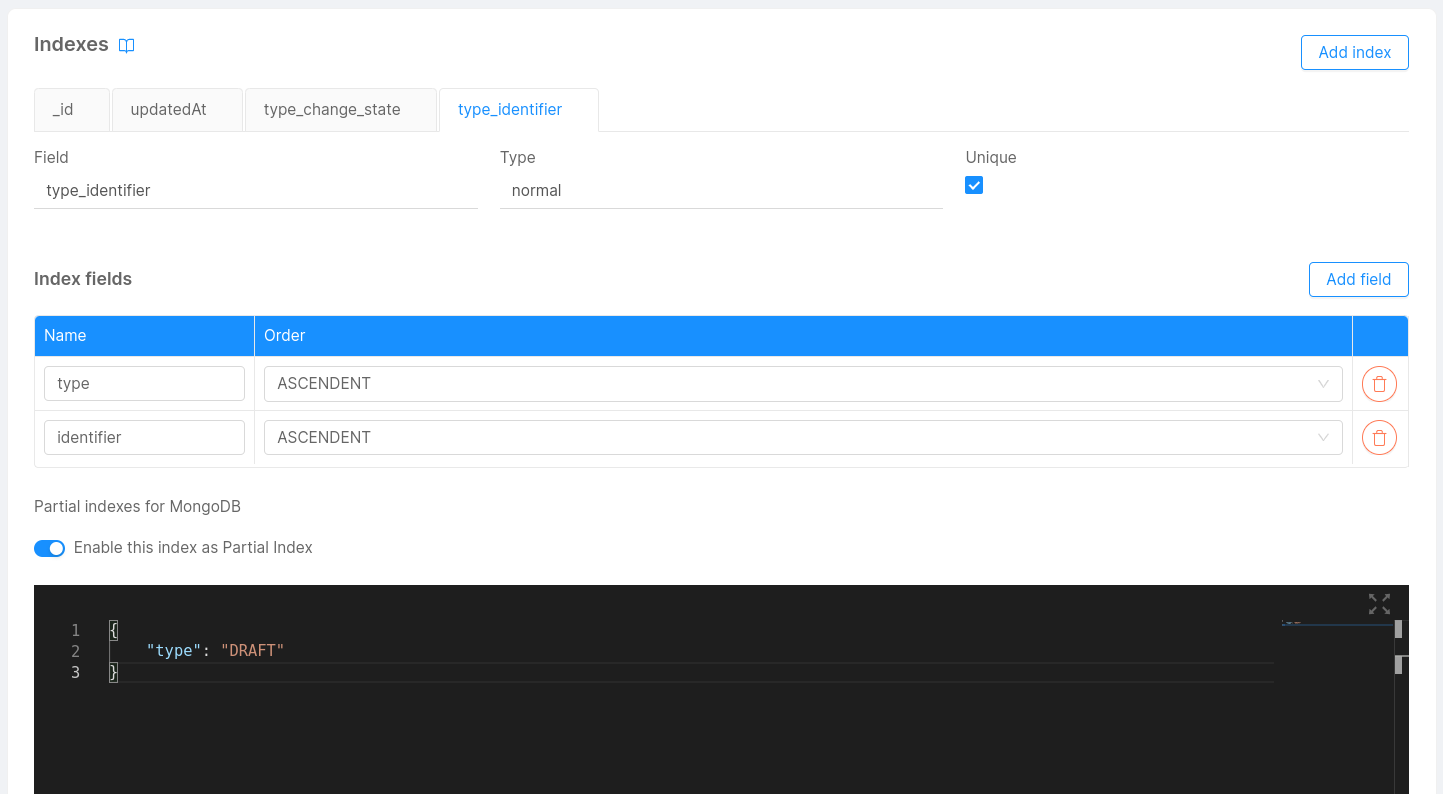The image size is (1443, 794).
Task: Expand the code editor to fullscreen
Action: point(1379,604)
